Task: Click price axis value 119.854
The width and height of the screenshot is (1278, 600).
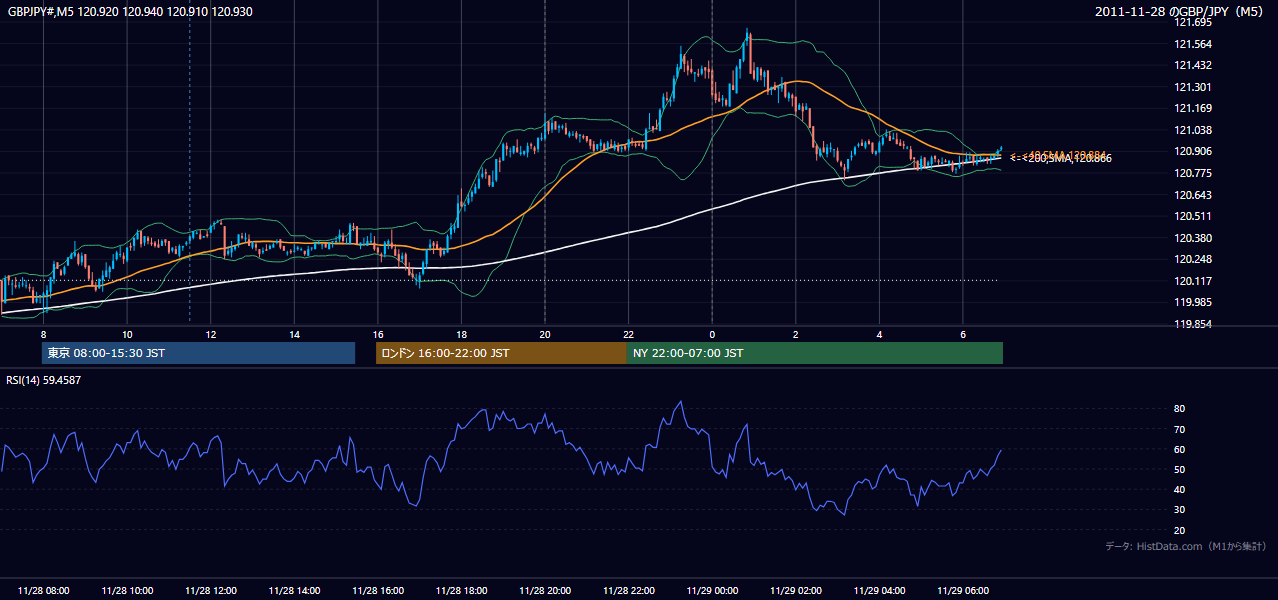Action: click(1193, 325)
